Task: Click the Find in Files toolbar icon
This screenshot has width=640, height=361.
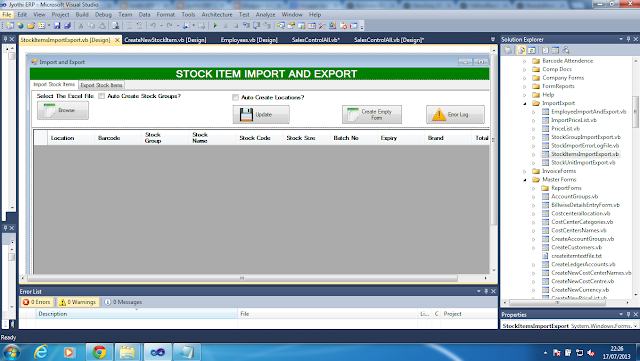Action: 116,25
